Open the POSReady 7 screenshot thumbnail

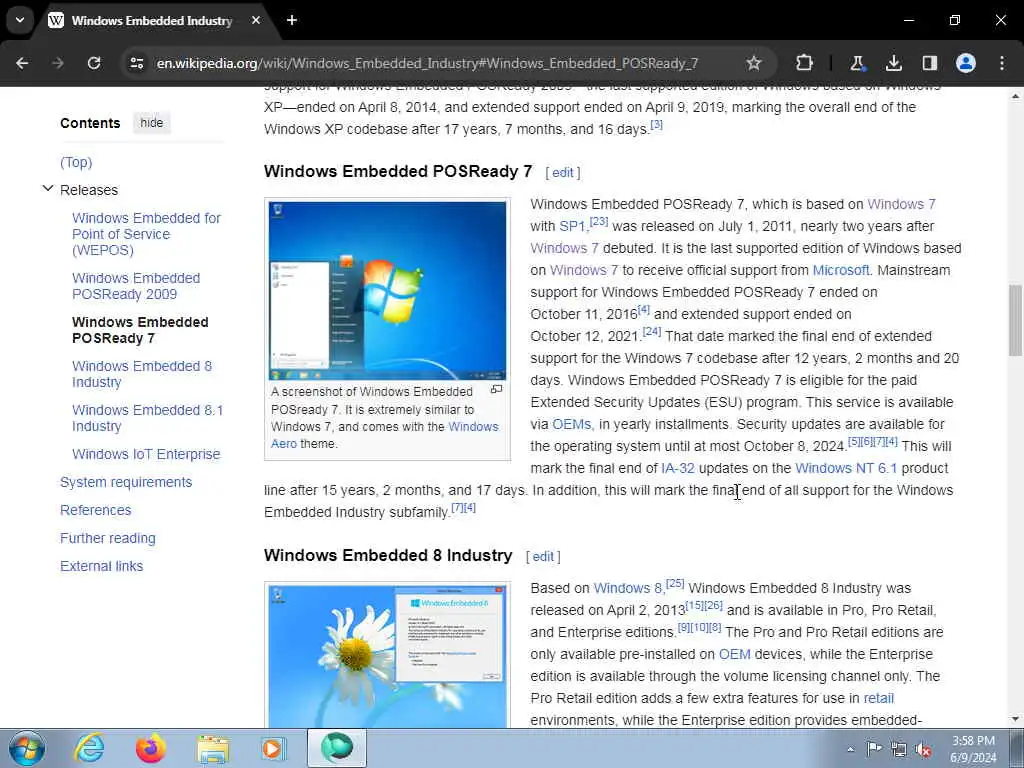(x=387, y=291)
